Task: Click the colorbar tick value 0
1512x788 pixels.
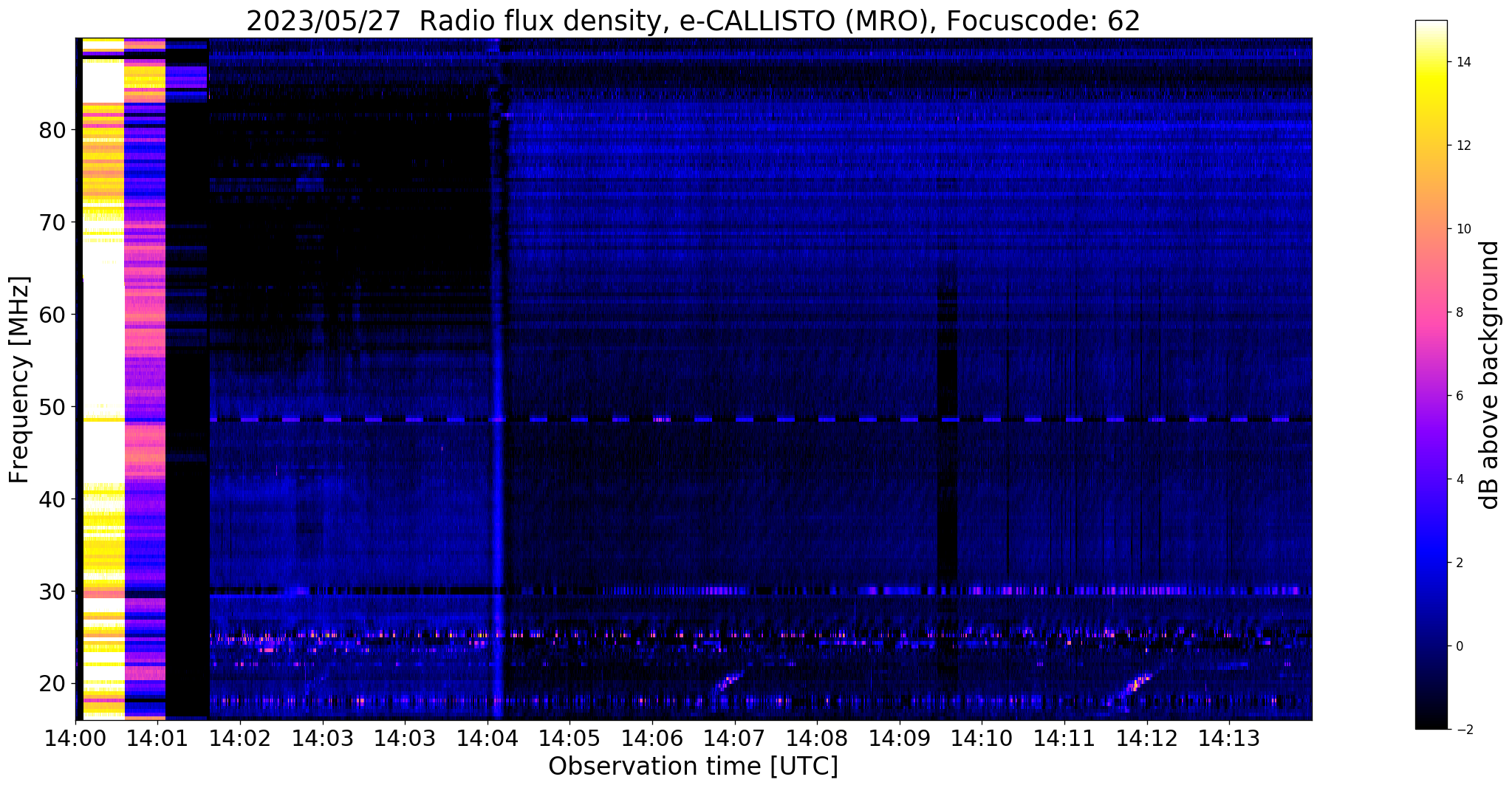Action: pyautogui.click(x=1459, y=646)
